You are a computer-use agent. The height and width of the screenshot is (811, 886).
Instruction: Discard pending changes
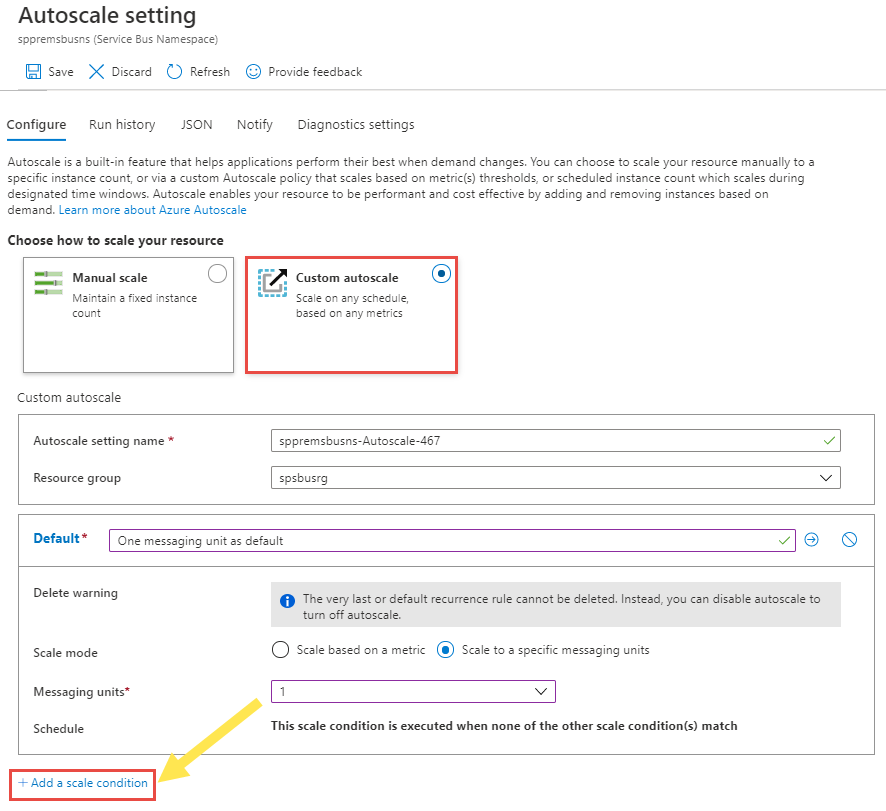[x=119, y=71]
